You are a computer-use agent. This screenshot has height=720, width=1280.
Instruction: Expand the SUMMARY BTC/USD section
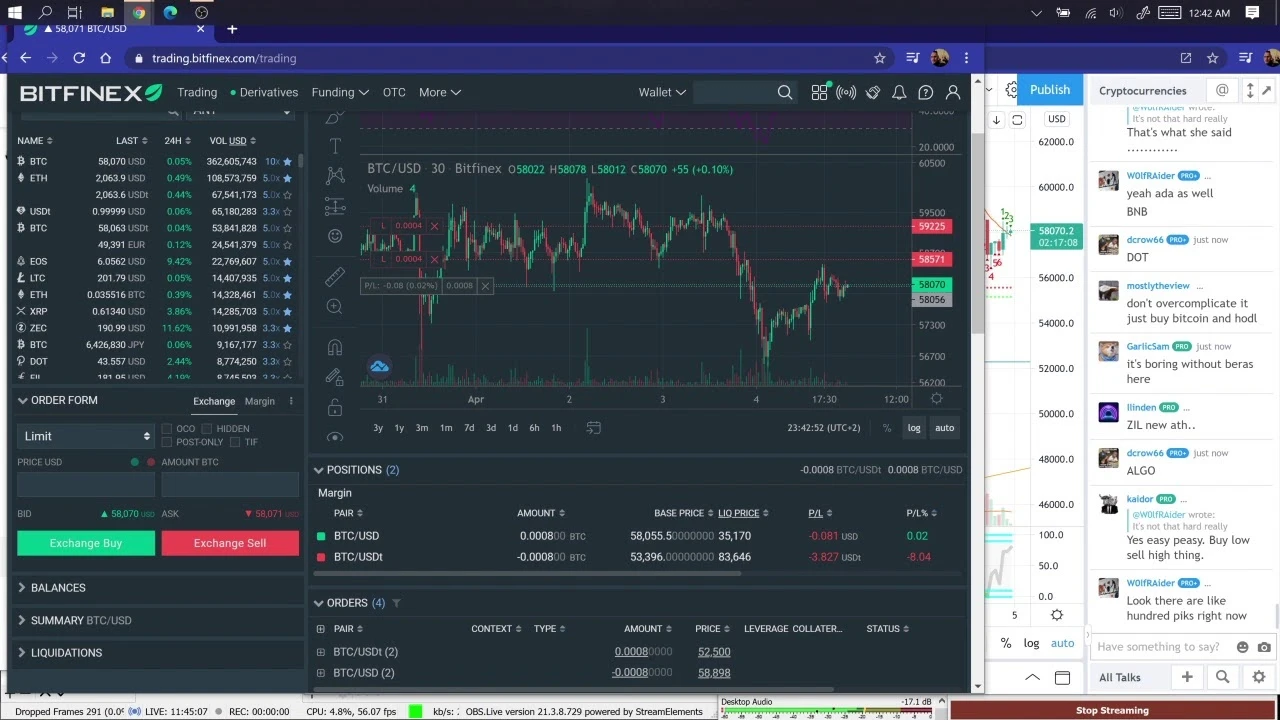coord(81,620)
